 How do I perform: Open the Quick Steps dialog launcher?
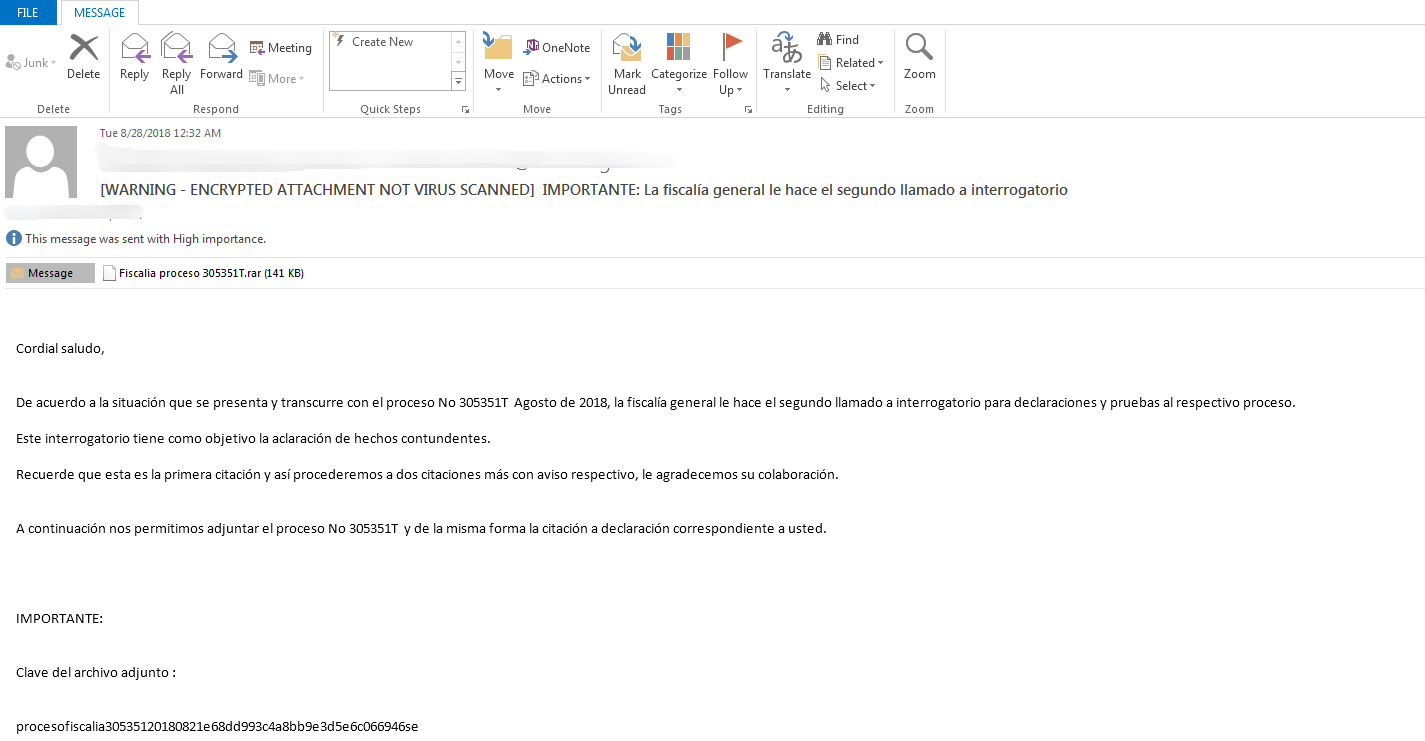click(x=466, y=110)
